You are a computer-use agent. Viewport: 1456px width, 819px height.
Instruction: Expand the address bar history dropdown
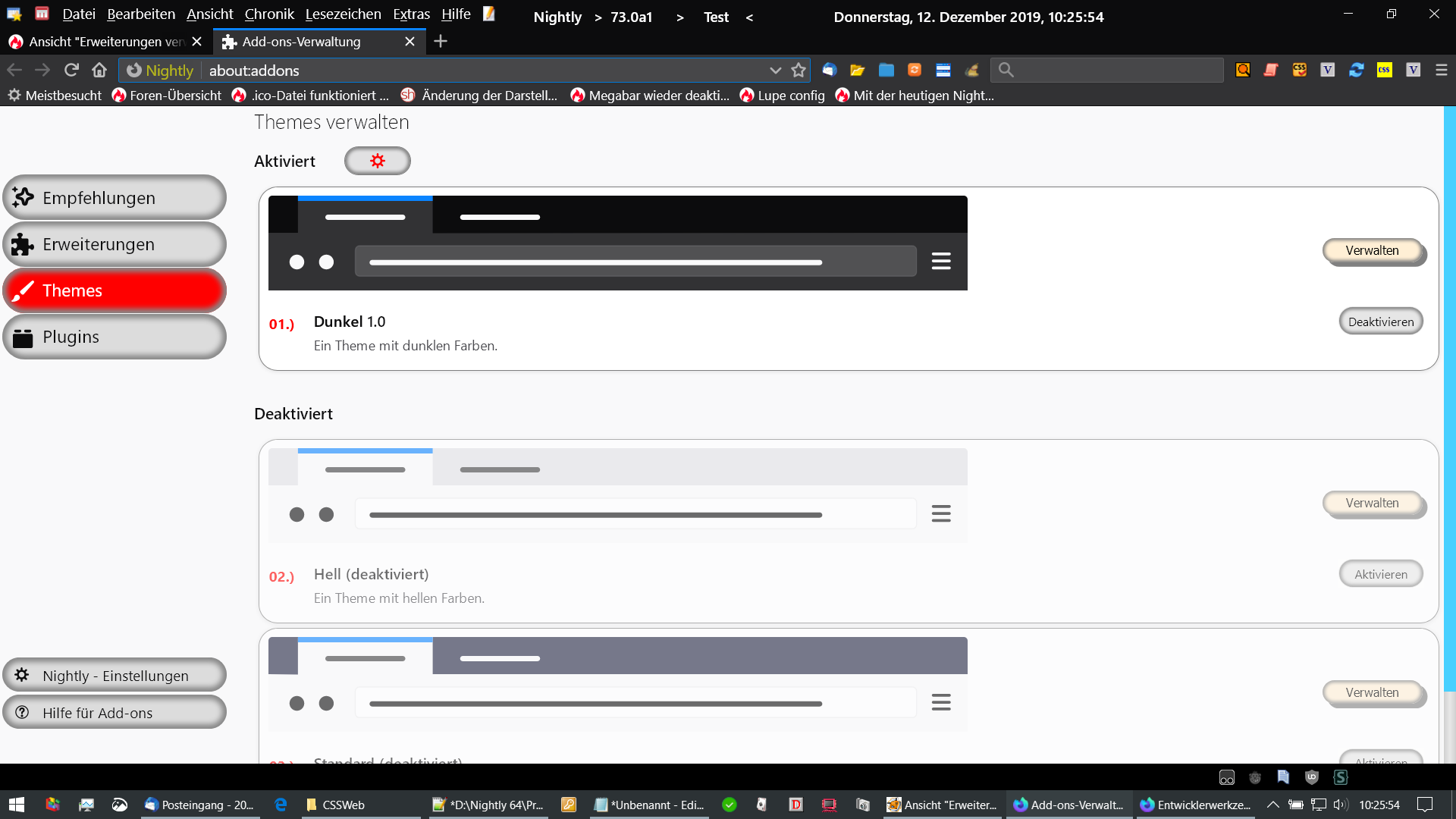click(x=775, y=71)
